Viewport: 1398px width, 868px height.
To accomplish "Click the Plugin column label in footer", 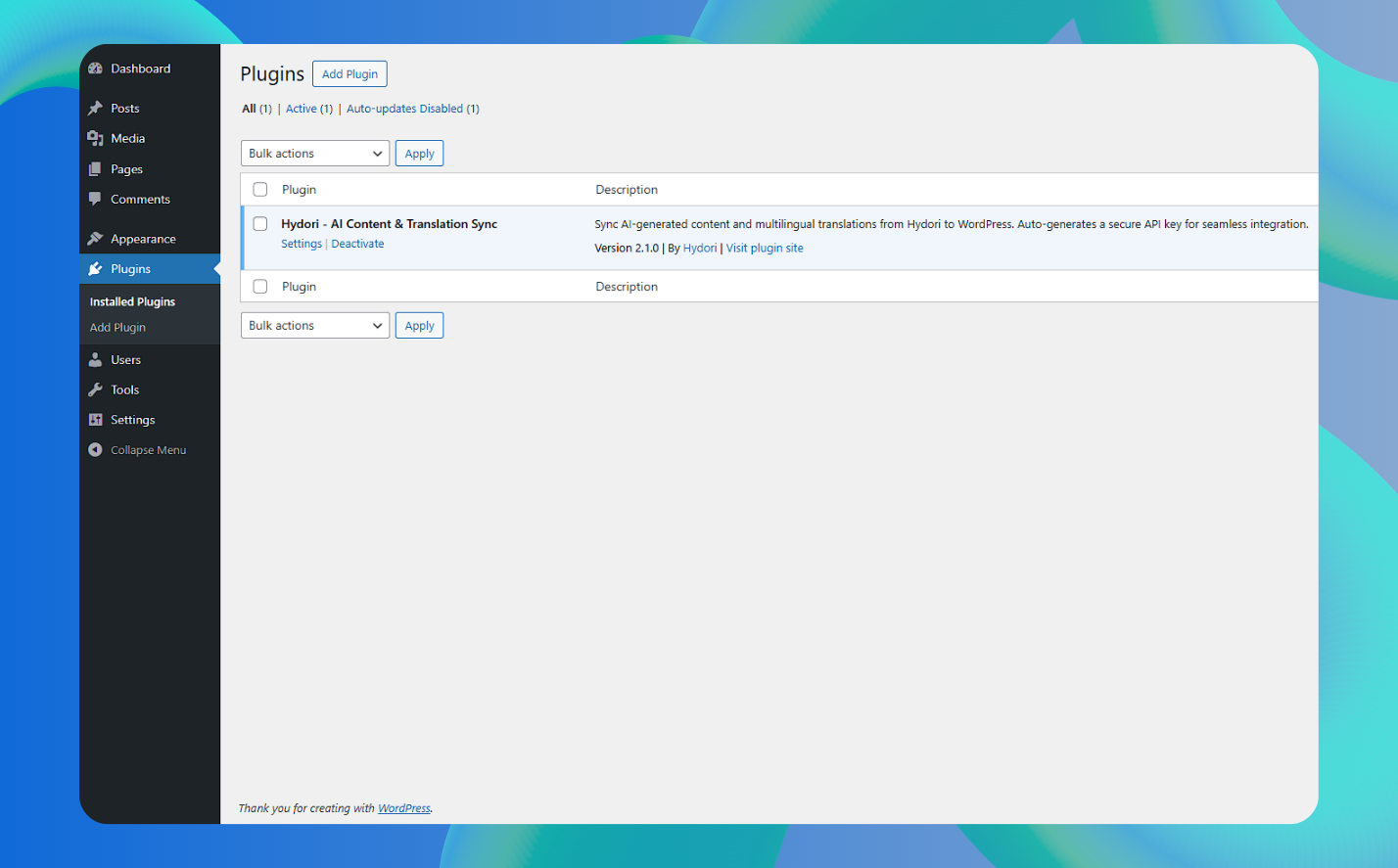I will 300,287.
